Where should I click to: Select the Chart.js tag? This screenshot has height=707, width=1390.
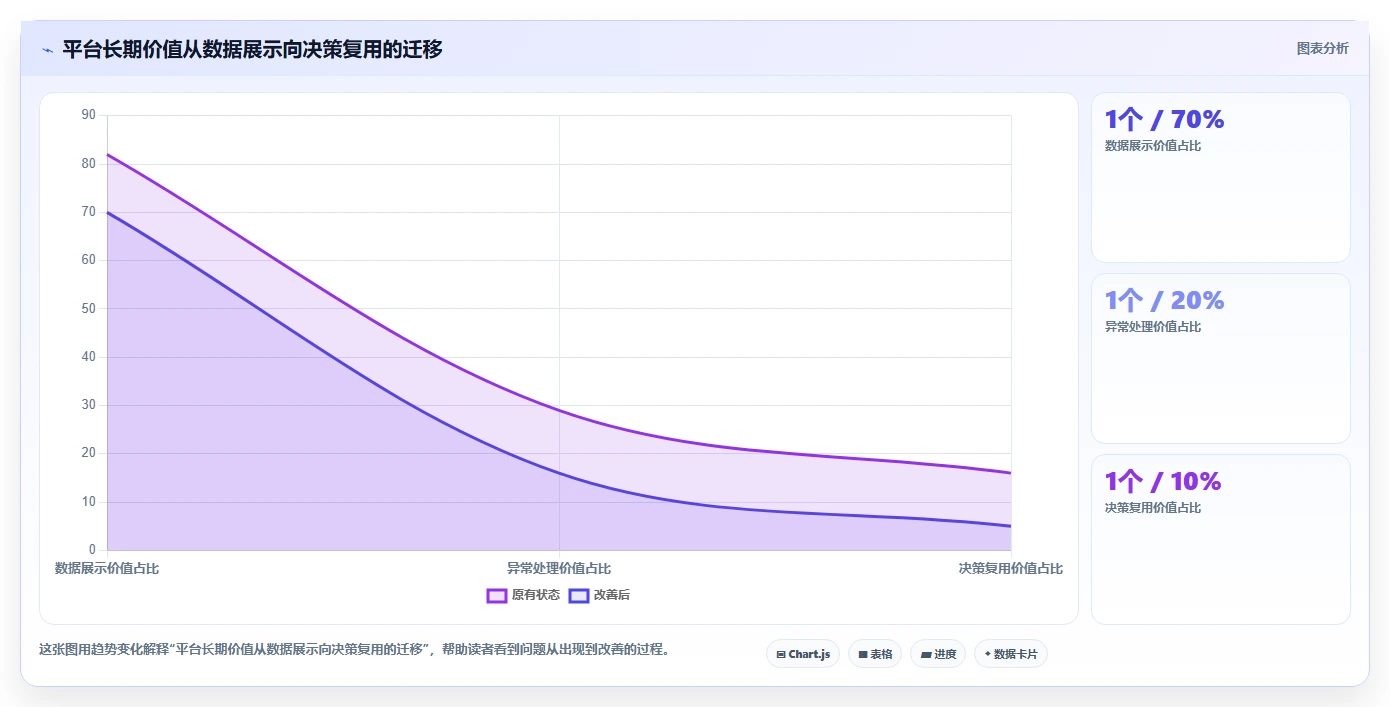803,654
